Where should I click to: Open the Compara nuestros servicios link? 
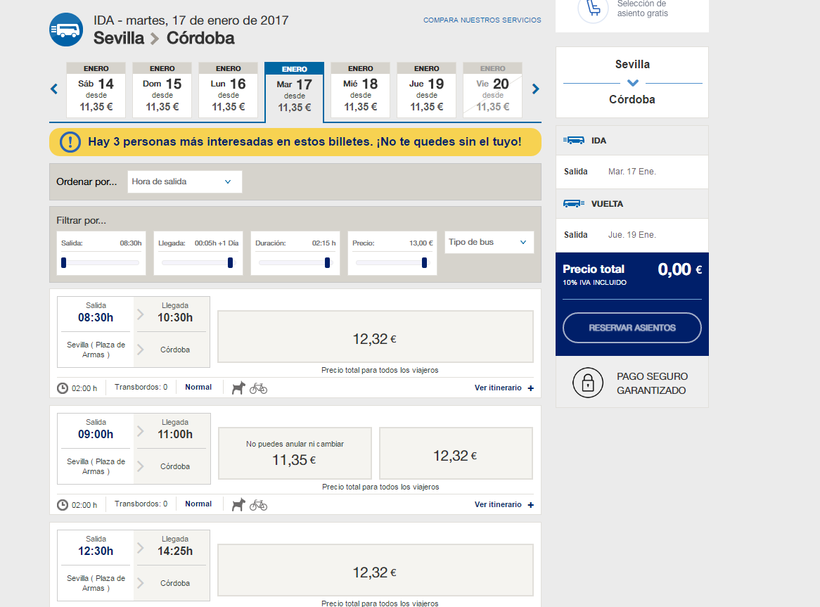482,20
